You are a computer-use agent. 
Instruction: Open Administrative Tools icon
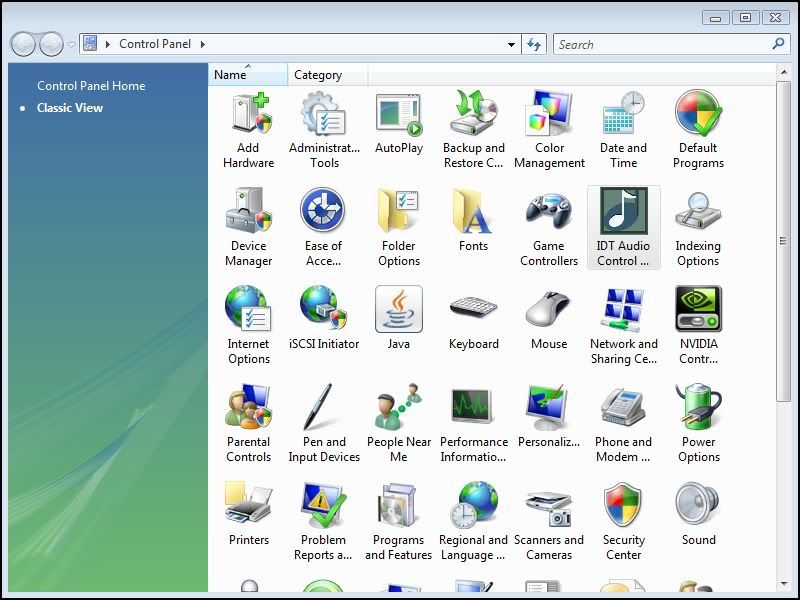[x=324, y=131]
